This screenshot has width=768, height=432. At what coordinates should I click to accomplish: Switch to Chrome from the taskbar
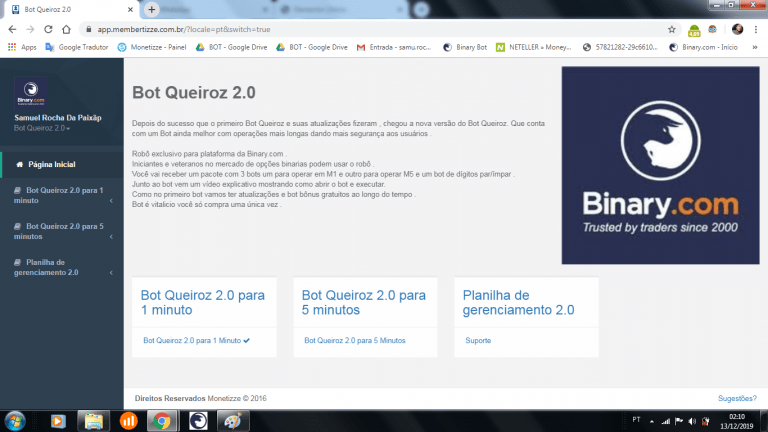point(162,421)
